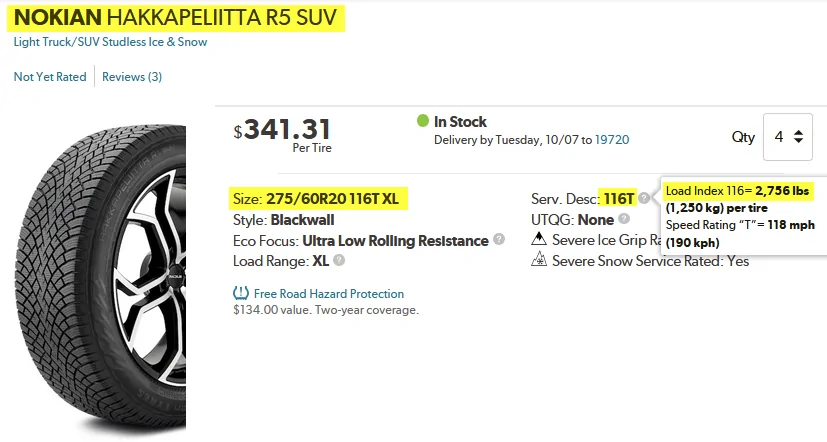Screen dimensions: 827x442
Task: Click the highlighted Size 275/60R20 116T XL text
Action: click(314, 198)
